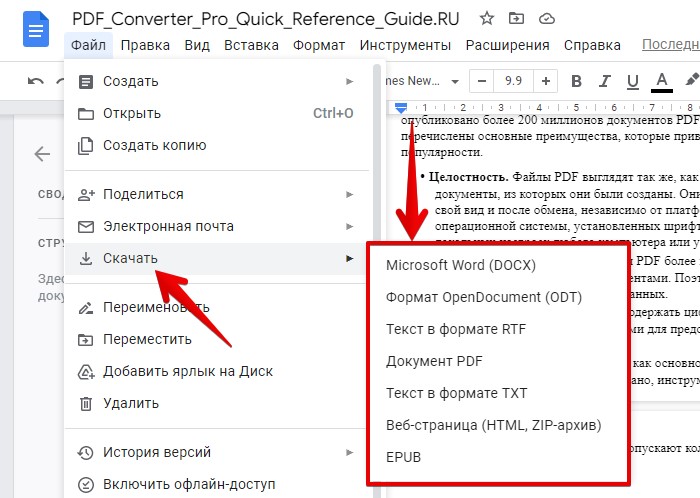Open the Вставка menu

coord(251,46)
